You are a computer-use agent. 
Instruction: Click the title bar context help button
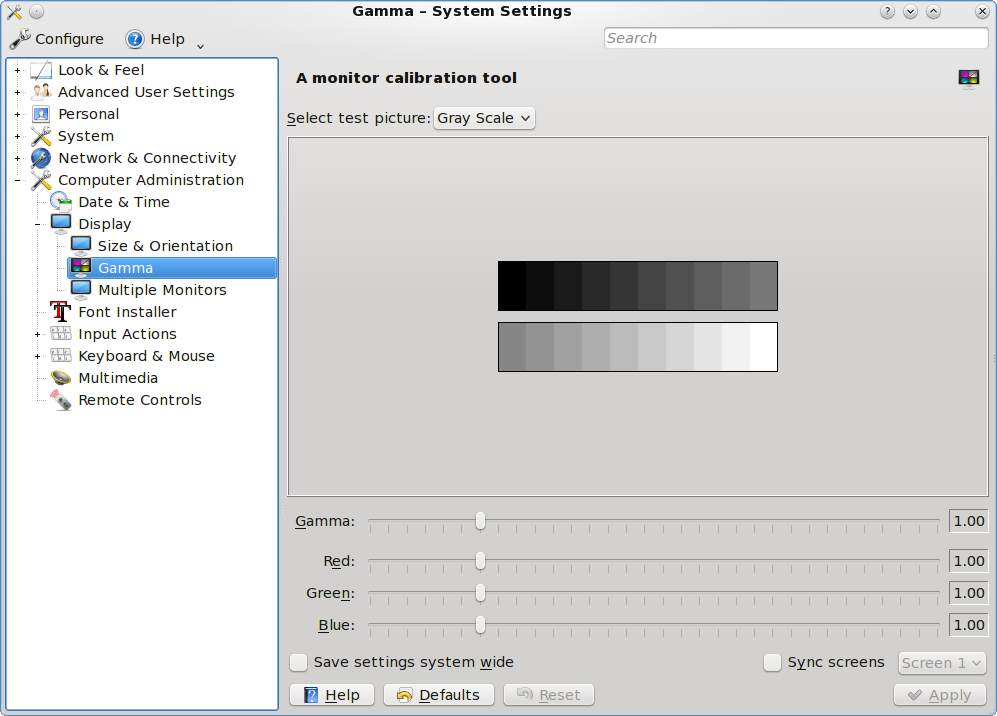click(887, 11)
